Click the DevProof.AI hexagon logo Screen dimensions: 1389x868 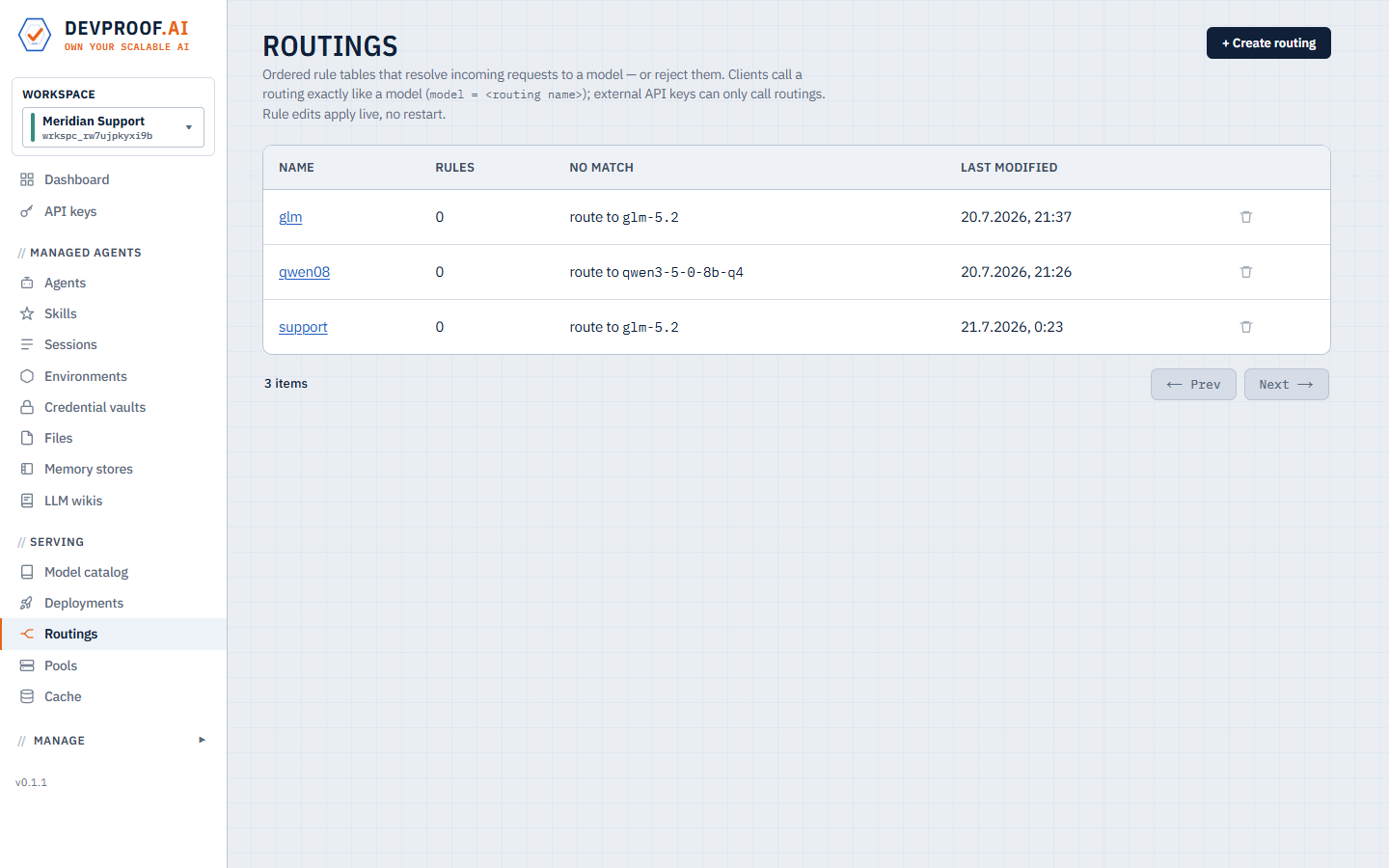click(x=35, y=36)
